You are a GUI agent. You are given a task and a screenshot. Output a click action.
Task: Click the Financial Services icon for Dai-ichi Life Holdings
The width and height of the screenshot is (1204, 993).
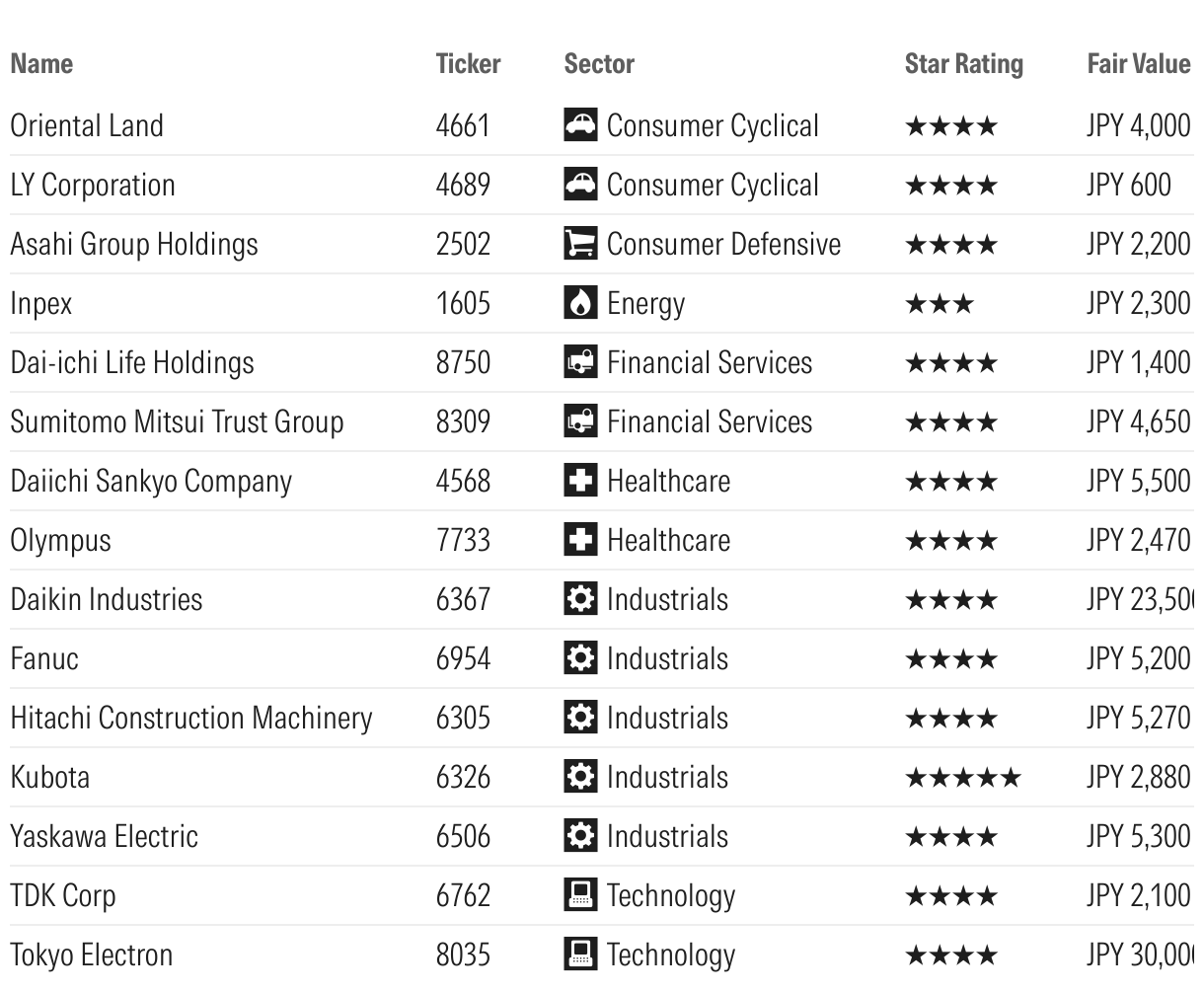point(580,362)
